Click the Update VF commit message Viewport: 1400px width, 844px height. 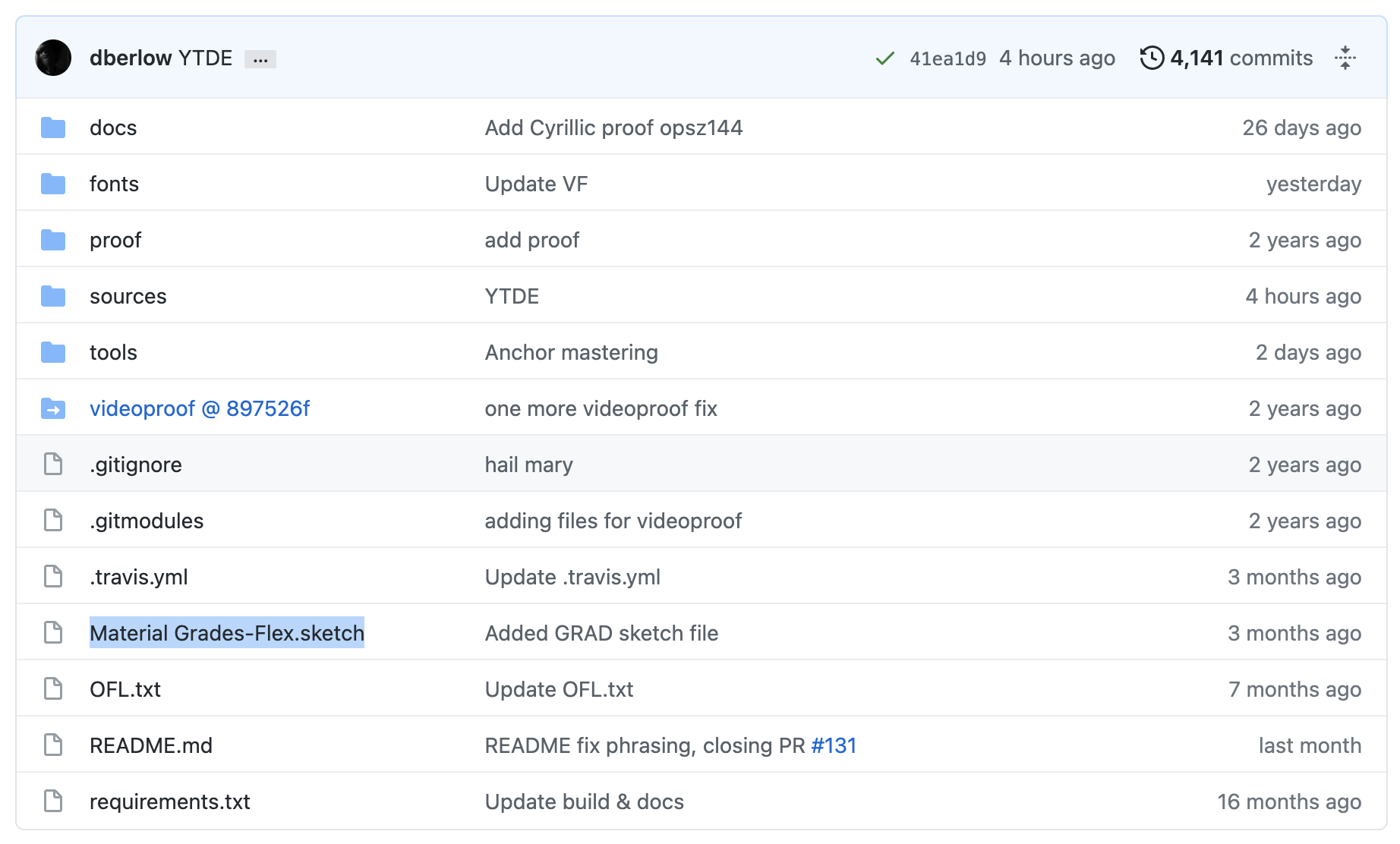(x=535, y=183)
